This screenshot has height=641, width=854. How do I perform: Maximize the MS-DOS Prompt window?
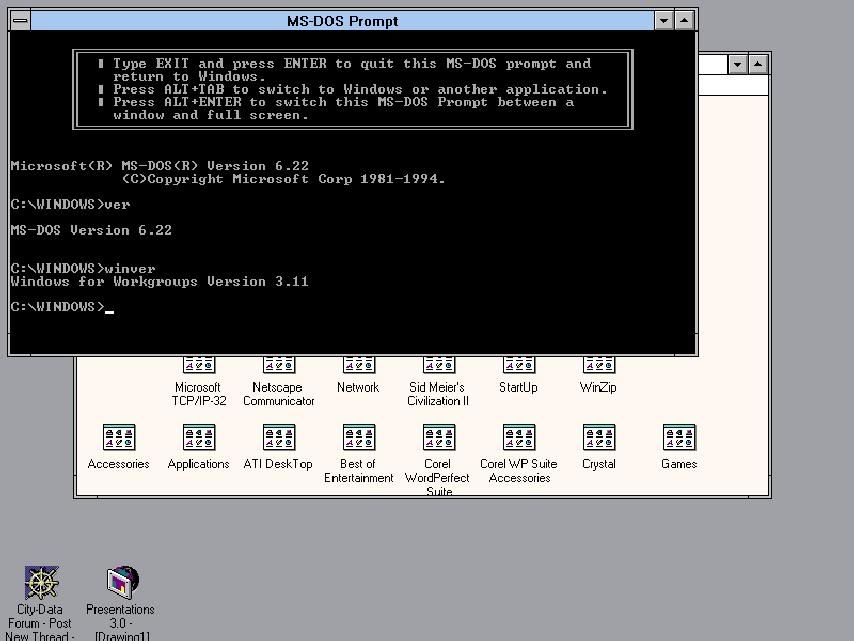685,21
